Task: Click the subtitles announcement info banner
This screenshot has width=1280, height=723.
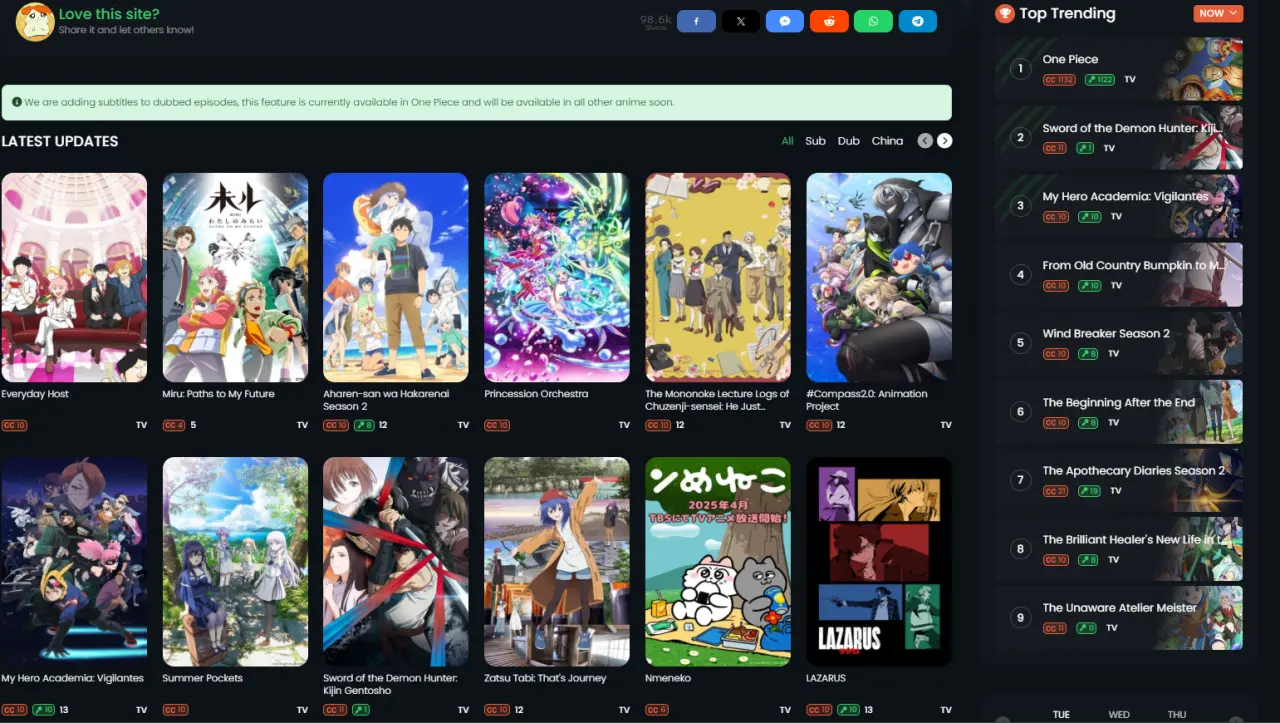Action: pos(476,102)
